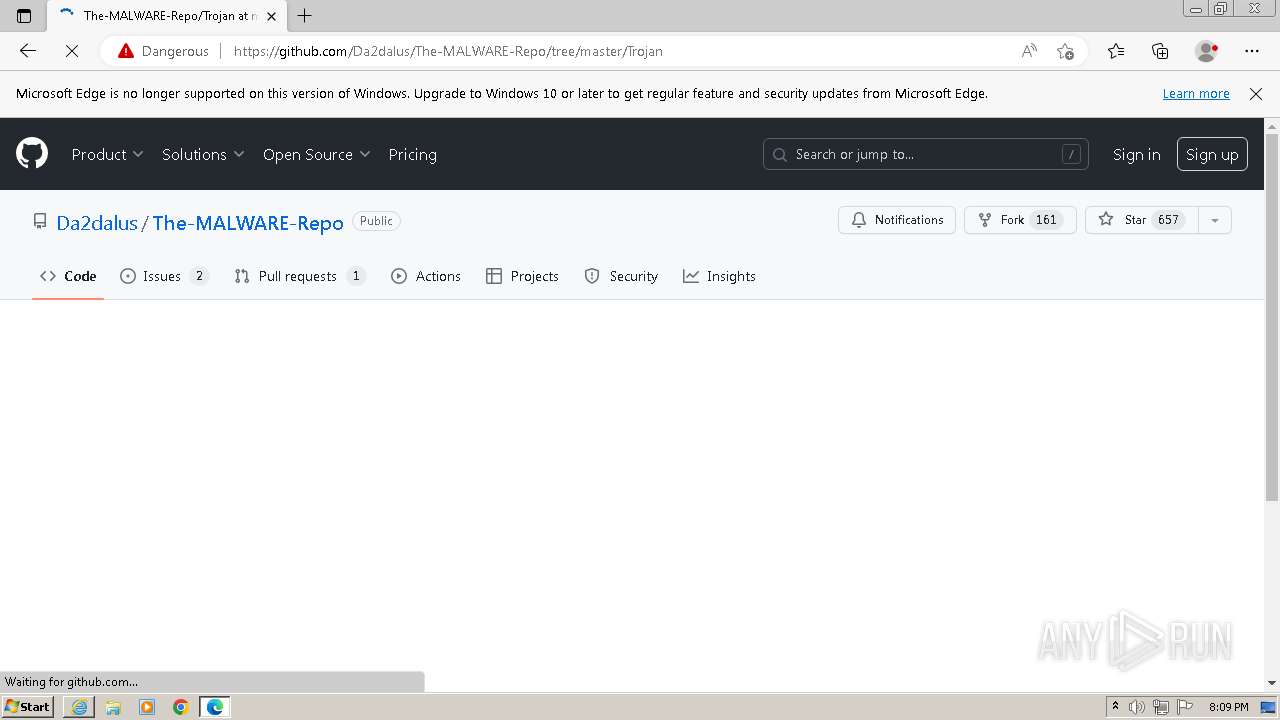The width and height of the screenshot is (1280, 720).
Task: Expand the Open Source menu
Action: pos(316,154)
